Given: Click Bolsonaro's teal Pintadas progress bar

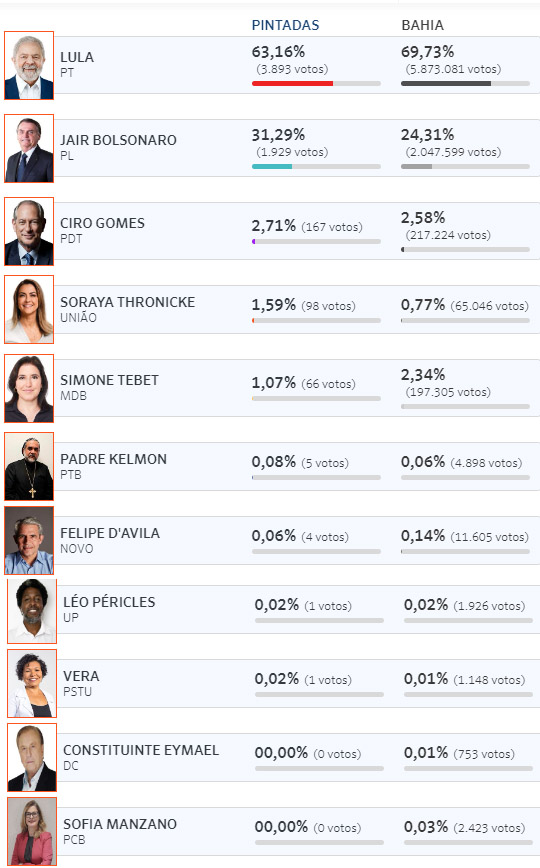Looking at the screenshot, I should click(272, 167).
